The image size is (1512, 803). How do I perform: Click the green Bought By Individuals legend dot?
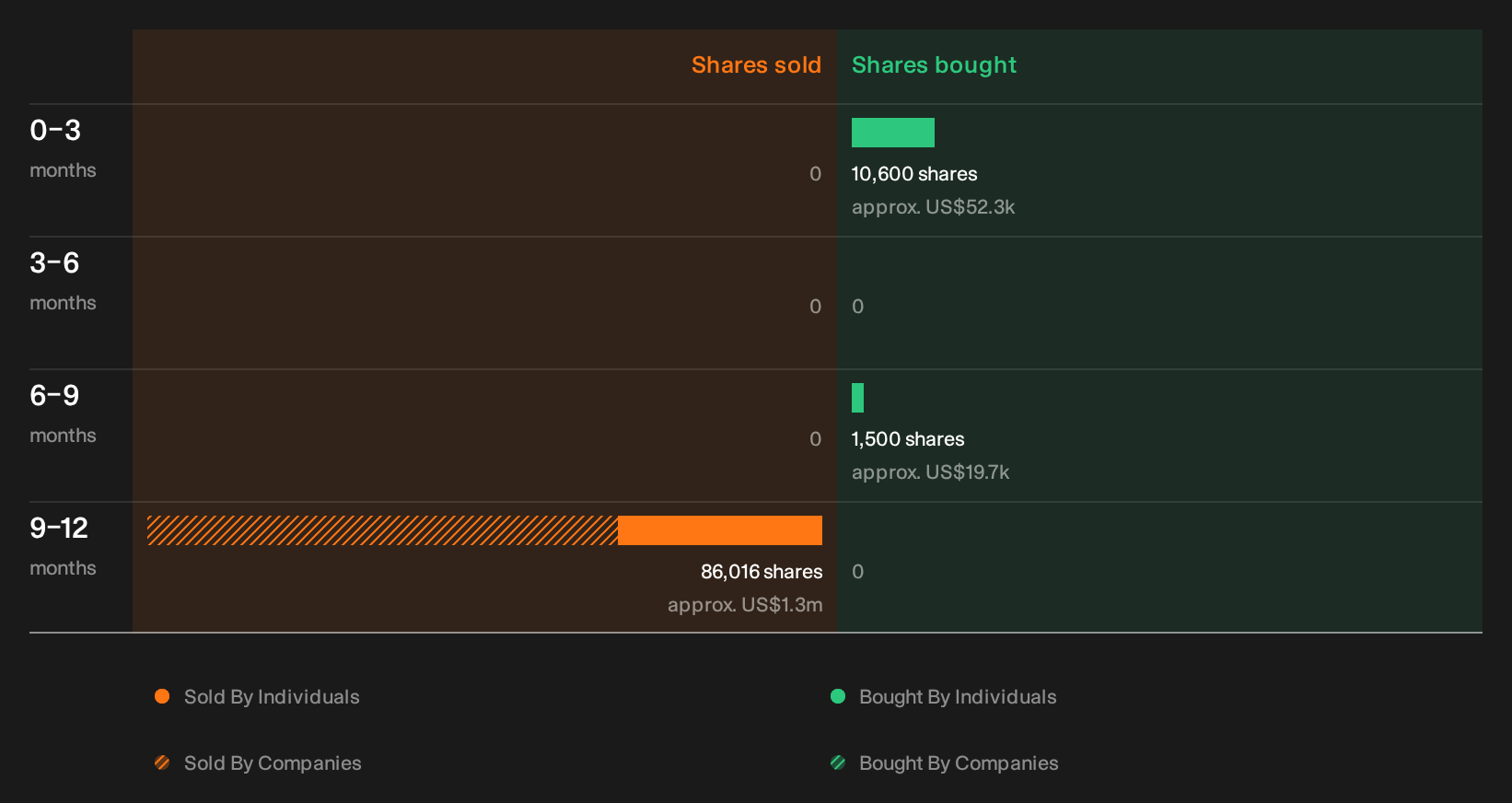(x=838, y=696)
